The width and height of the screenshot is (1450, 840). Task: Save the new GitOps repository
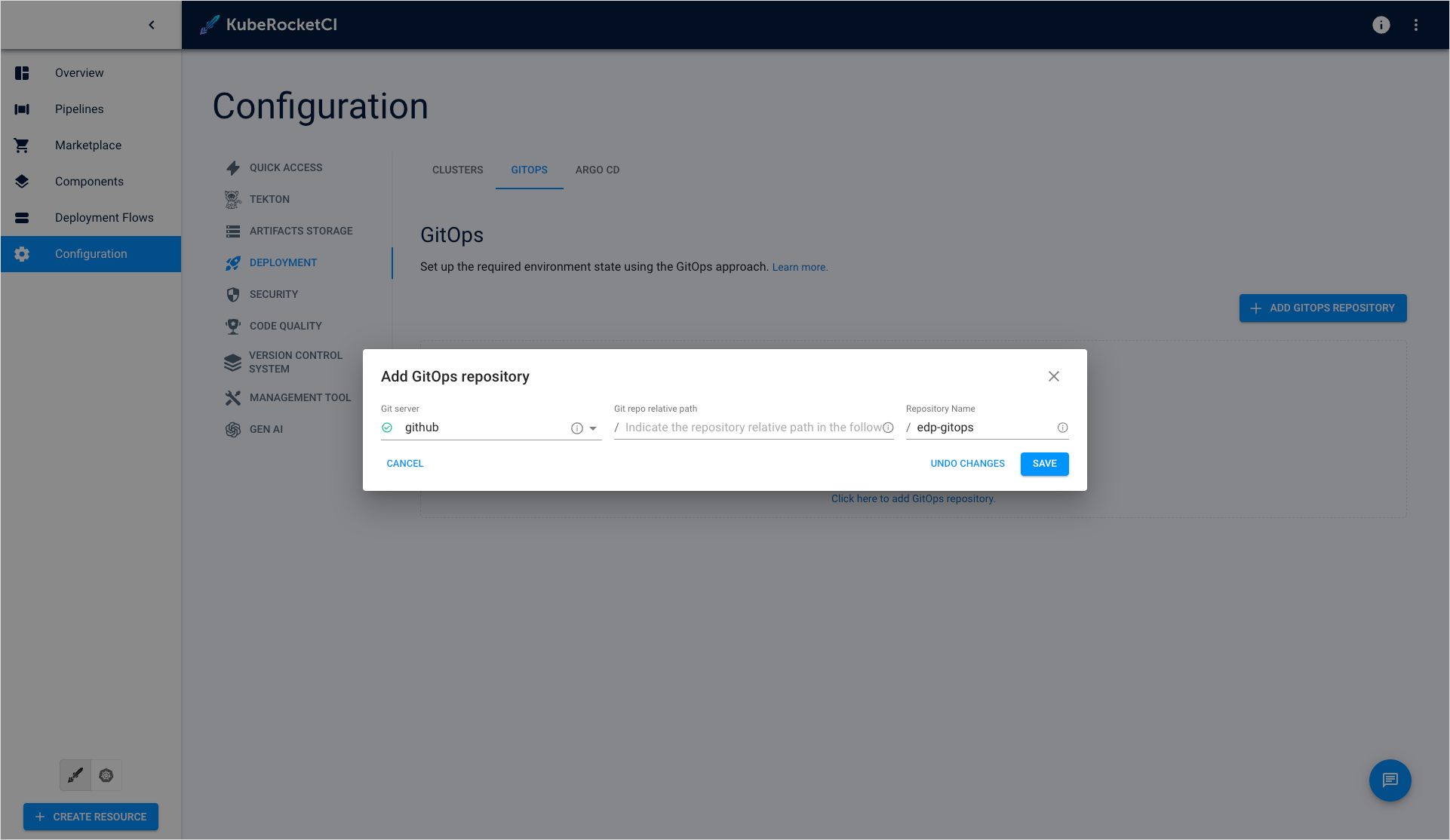coord(1044,463)
